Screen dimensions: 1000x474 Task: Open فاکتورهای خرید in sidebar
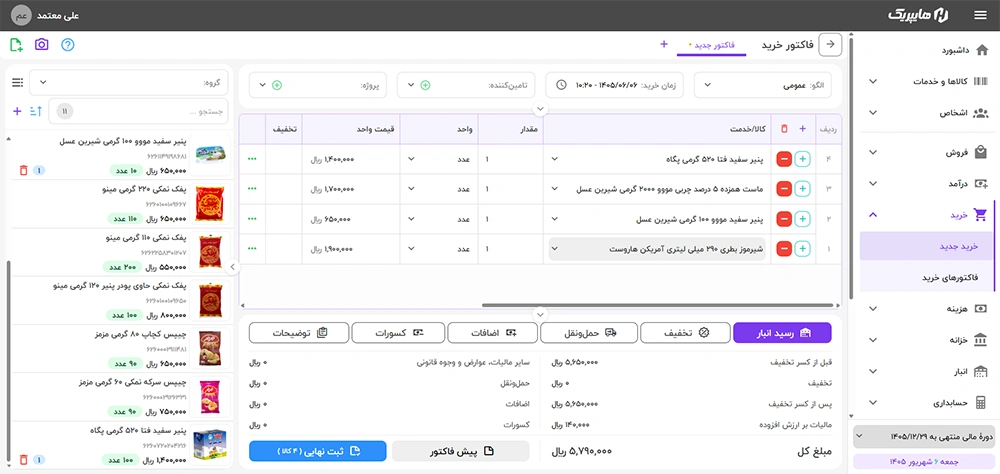coord(927,278)
